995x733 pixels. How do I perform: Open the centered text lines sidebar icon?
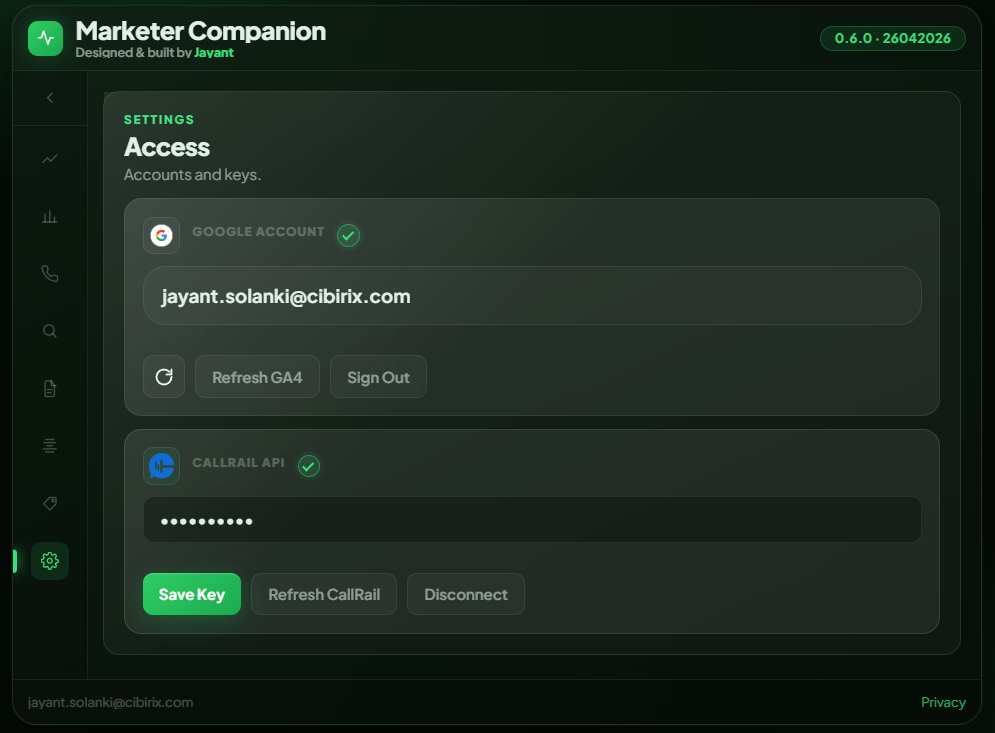49,446
